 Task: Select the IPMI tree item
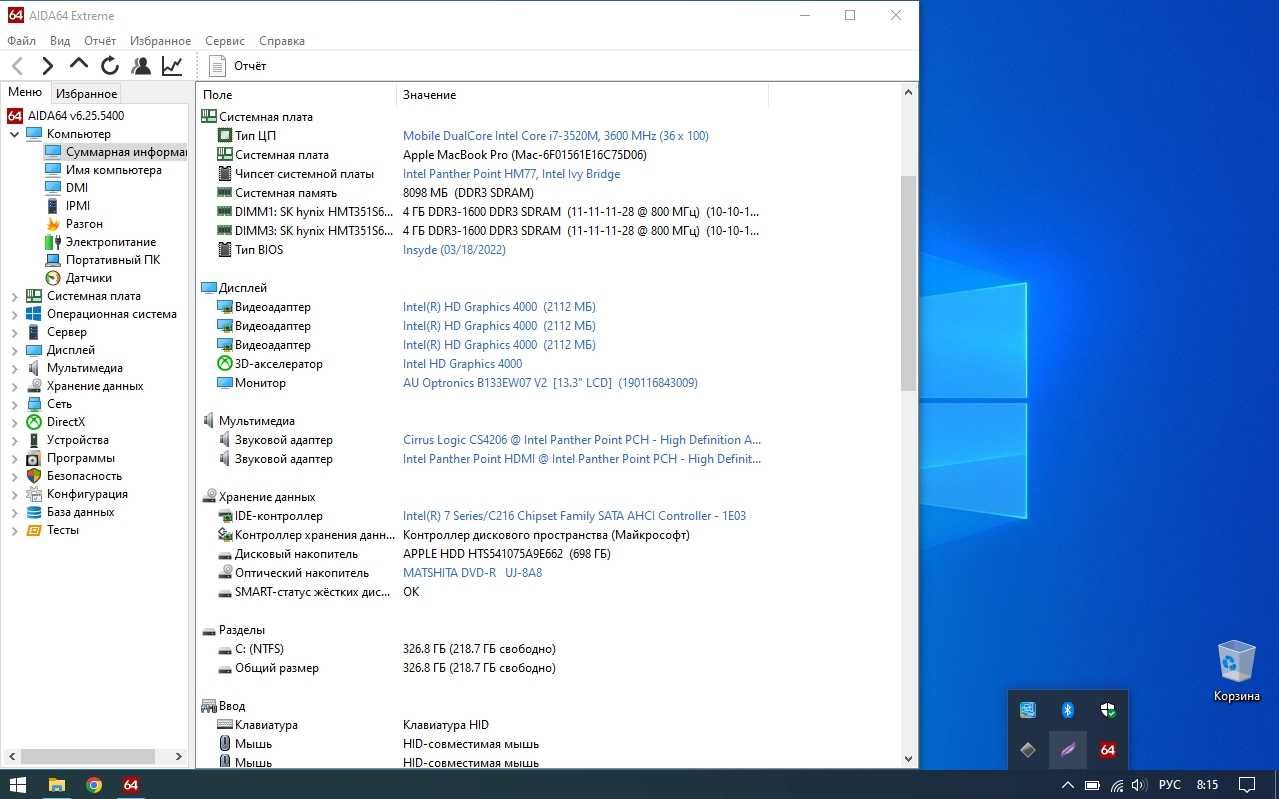77,206
